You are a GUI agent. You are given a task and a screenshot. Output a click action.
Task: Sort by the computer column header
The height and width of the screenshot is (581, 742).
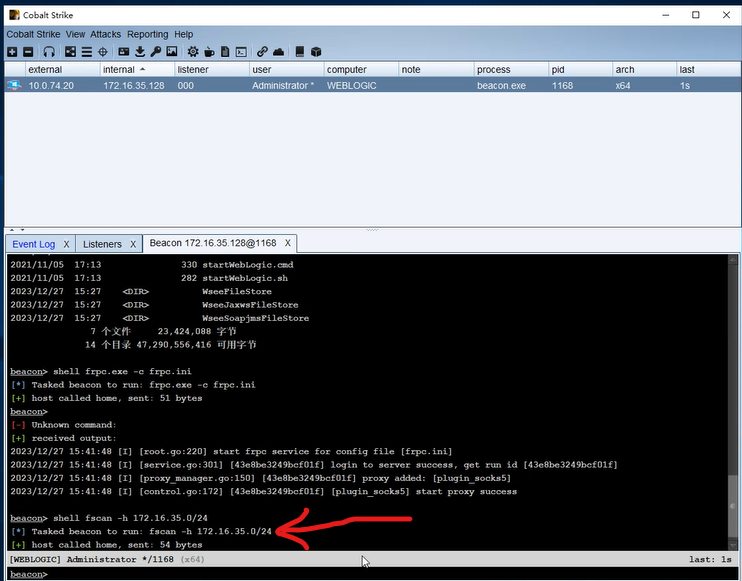coord(362,70)
